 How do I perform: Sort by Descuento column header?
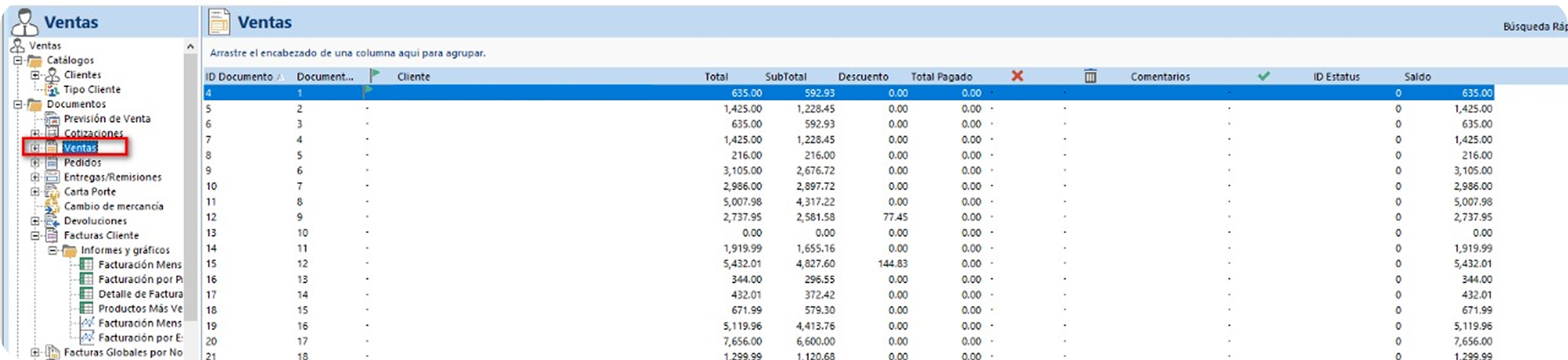click(x=863, y=77)
